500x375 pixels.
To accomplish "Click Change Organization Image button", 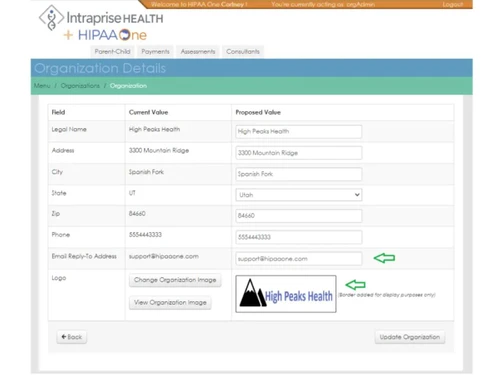I will (x=175, y=280).
